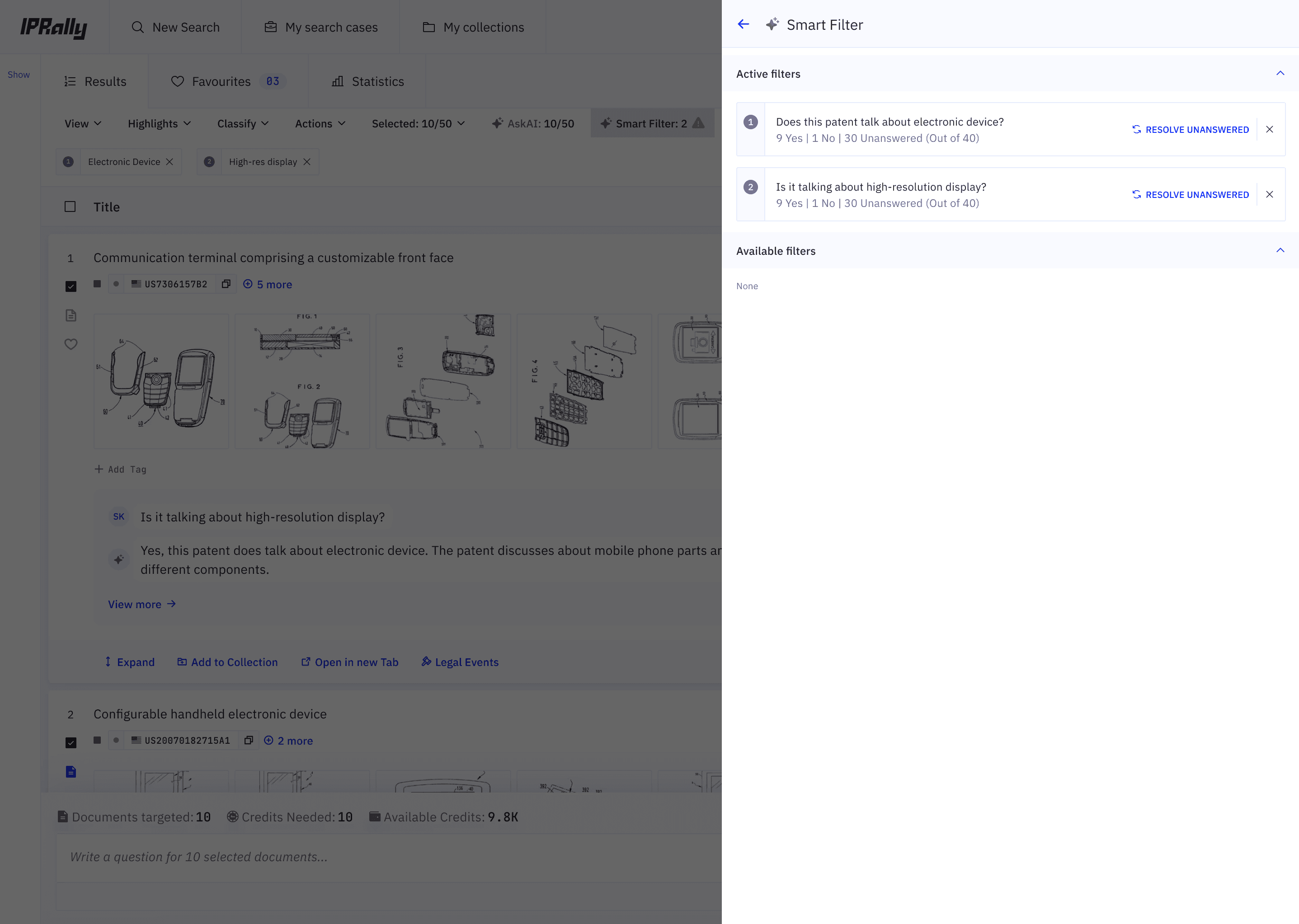The image size is (1299, 924).
Task: Click the heart icon on result 1
Action: tap(71, 344)
